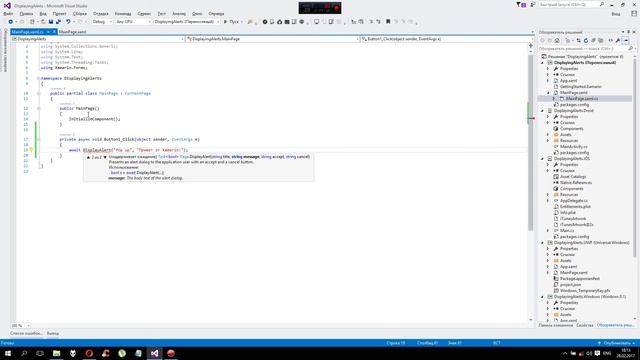
Task: Open the Панель элементов tab
Action: point(556,325)
